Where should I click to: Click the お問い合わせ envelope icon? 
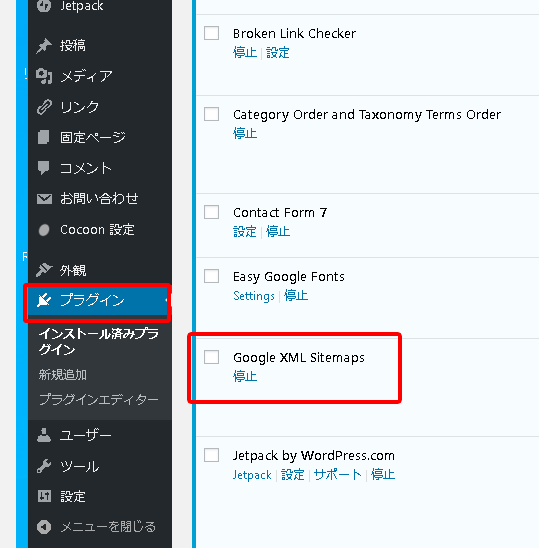[x=44, y=199]
